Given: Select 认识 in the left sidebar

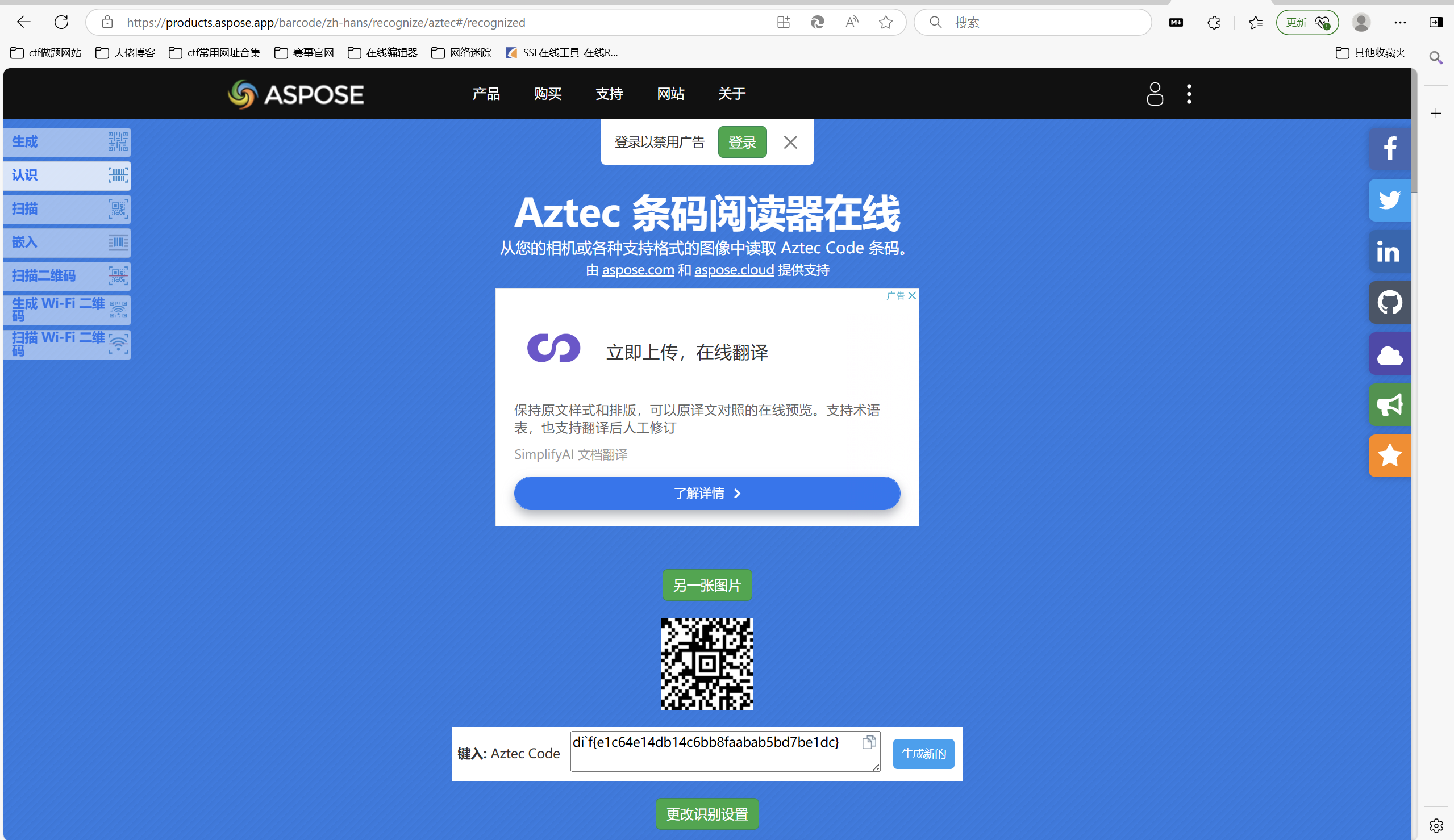Looking at the screenshot, I should point(68,175).
